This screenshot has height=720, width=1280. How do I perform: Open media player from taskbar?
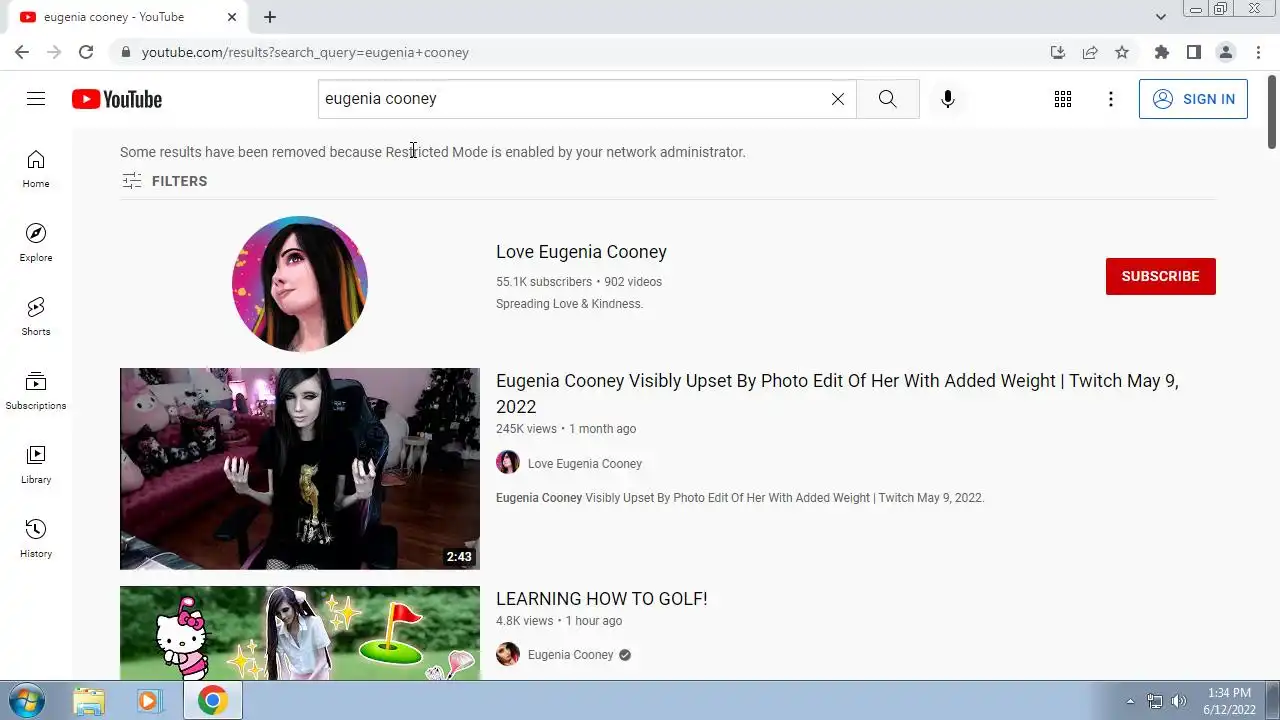[150, 701]
